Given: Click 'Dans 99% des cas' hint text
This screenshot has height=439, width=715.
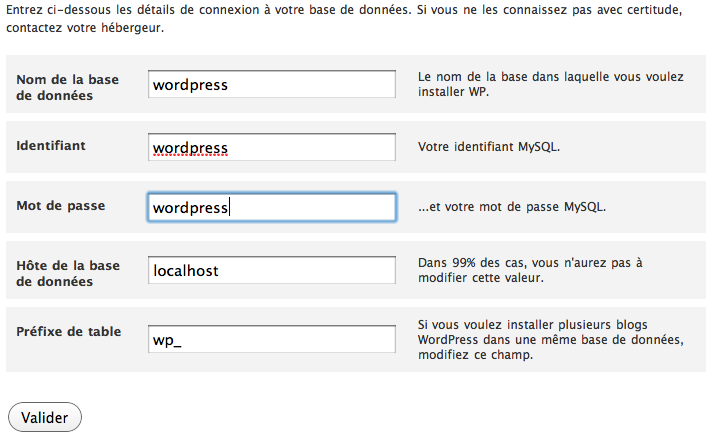Looking at the screenshot, I should [530, 270].
